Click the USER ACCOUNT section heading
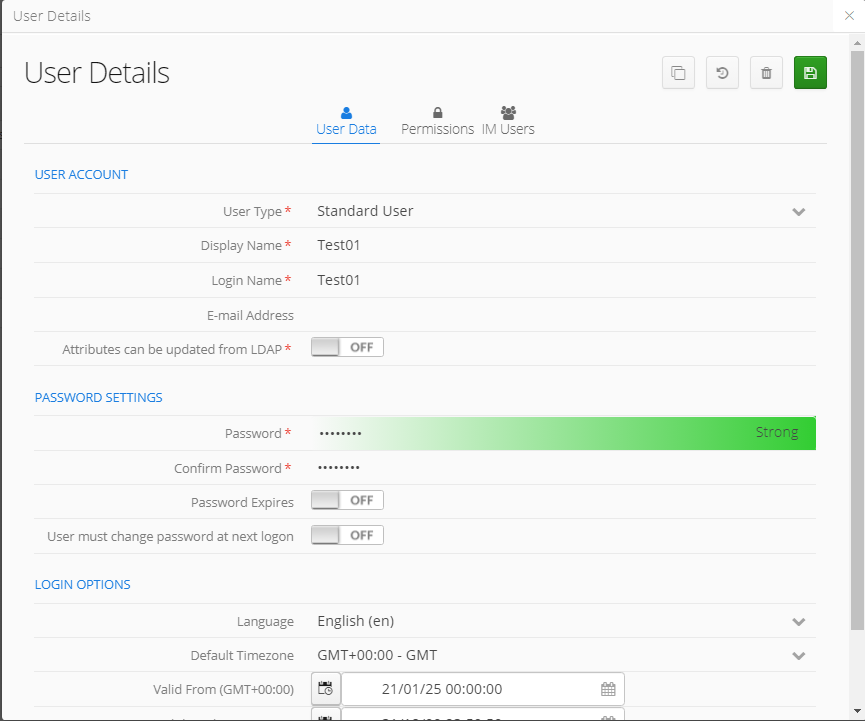This screenshot has height=721, width=865. click(81, 174)
